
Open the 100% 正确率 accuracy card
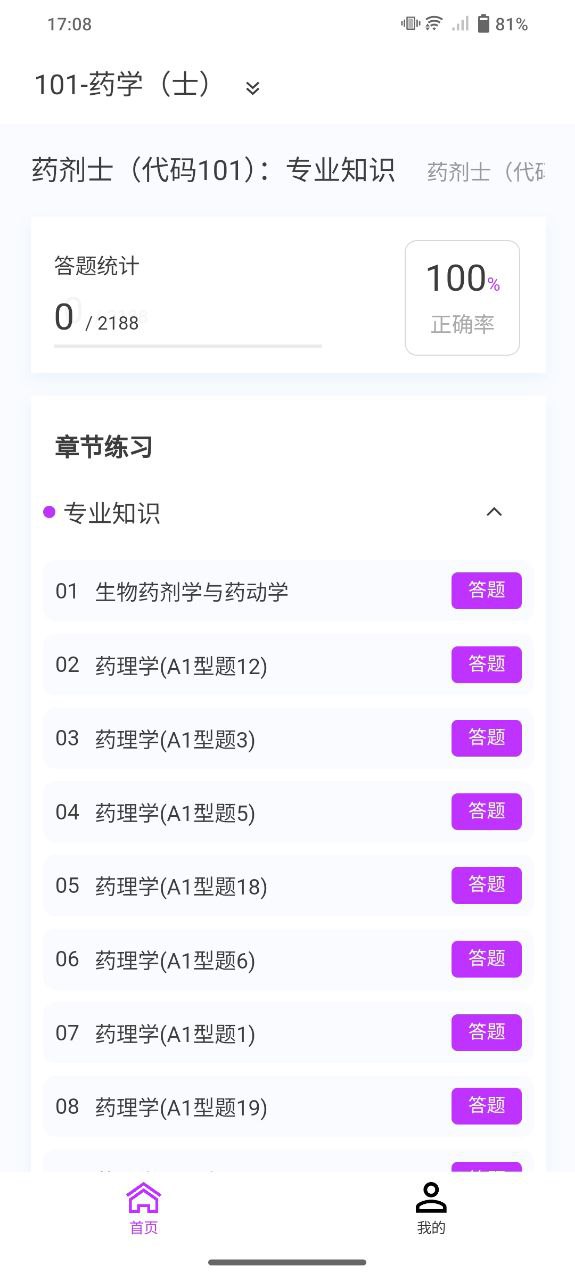tap(462, 298)
